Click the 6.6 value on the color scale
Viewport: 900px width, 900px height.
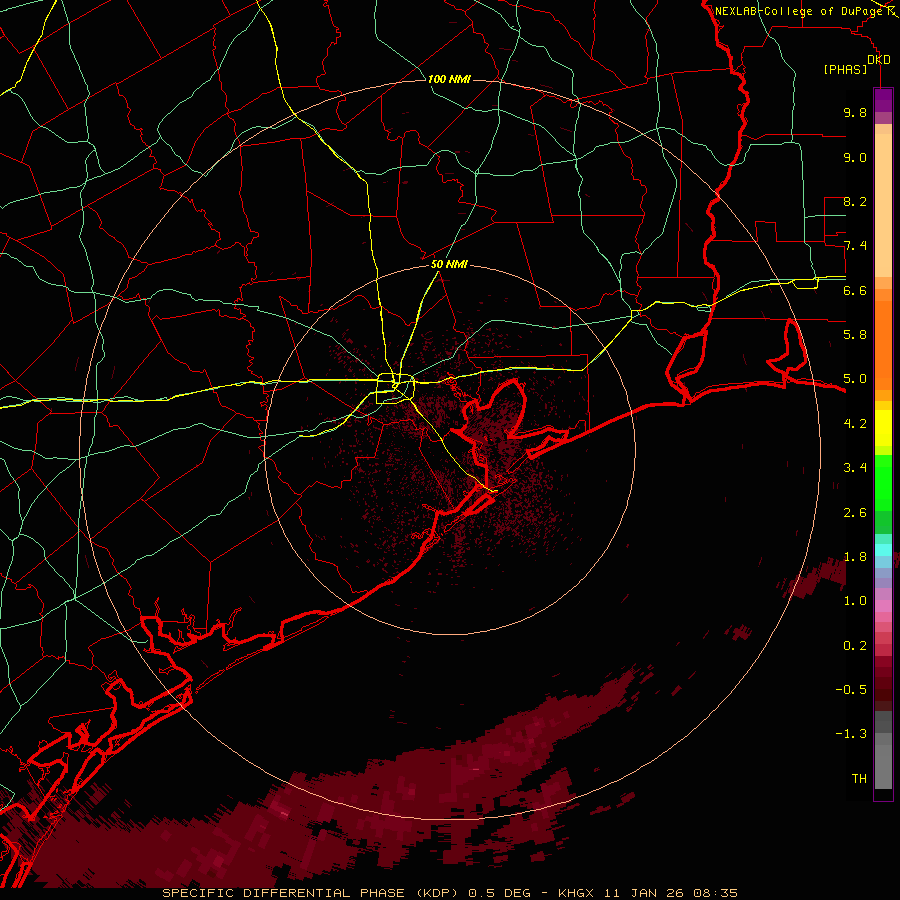[x=855, y=290]
